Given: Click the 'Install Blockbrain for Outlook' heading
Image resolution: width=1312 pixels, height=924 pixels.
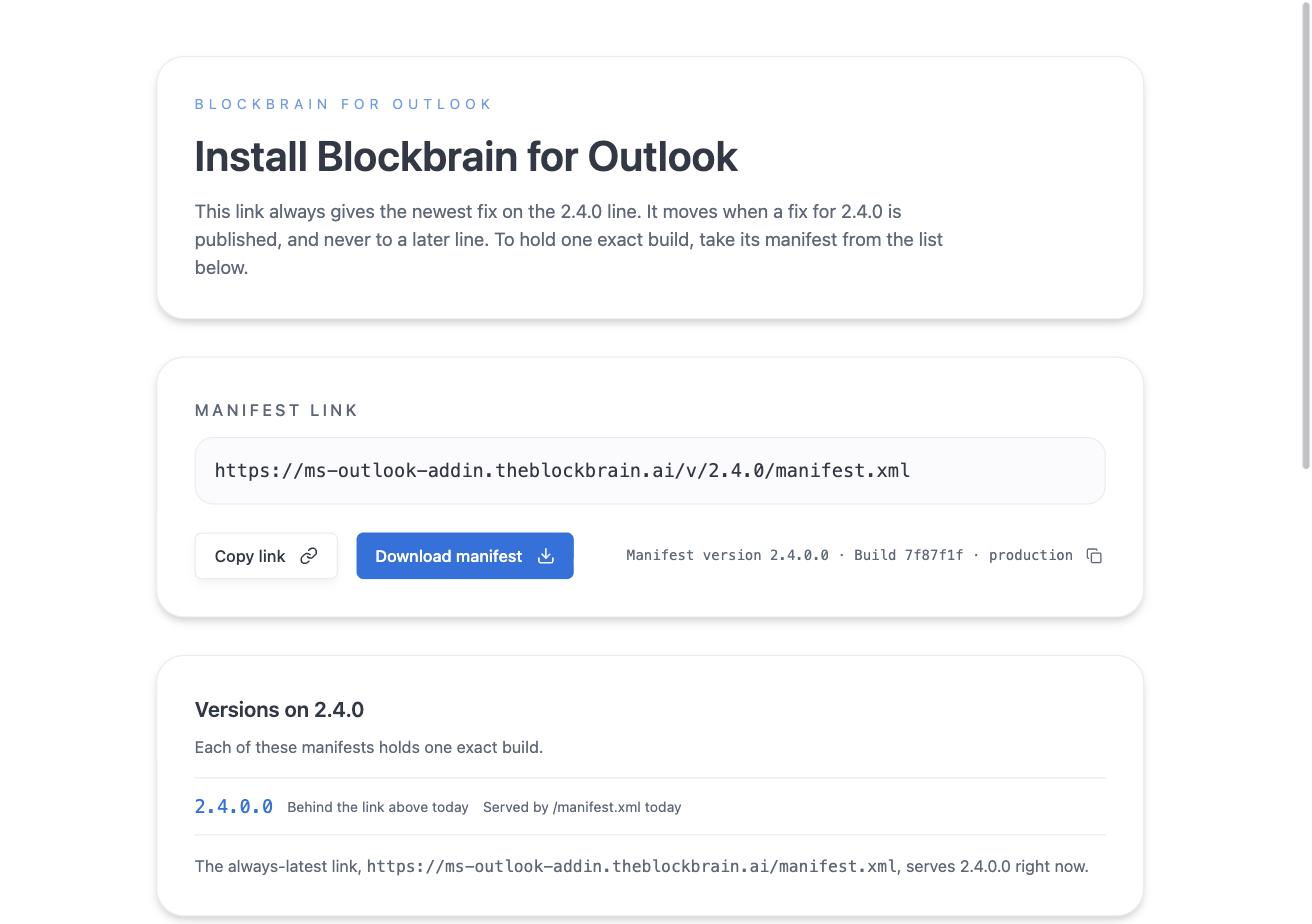Looking at the screenshot, I should click(x=466, y=157).
